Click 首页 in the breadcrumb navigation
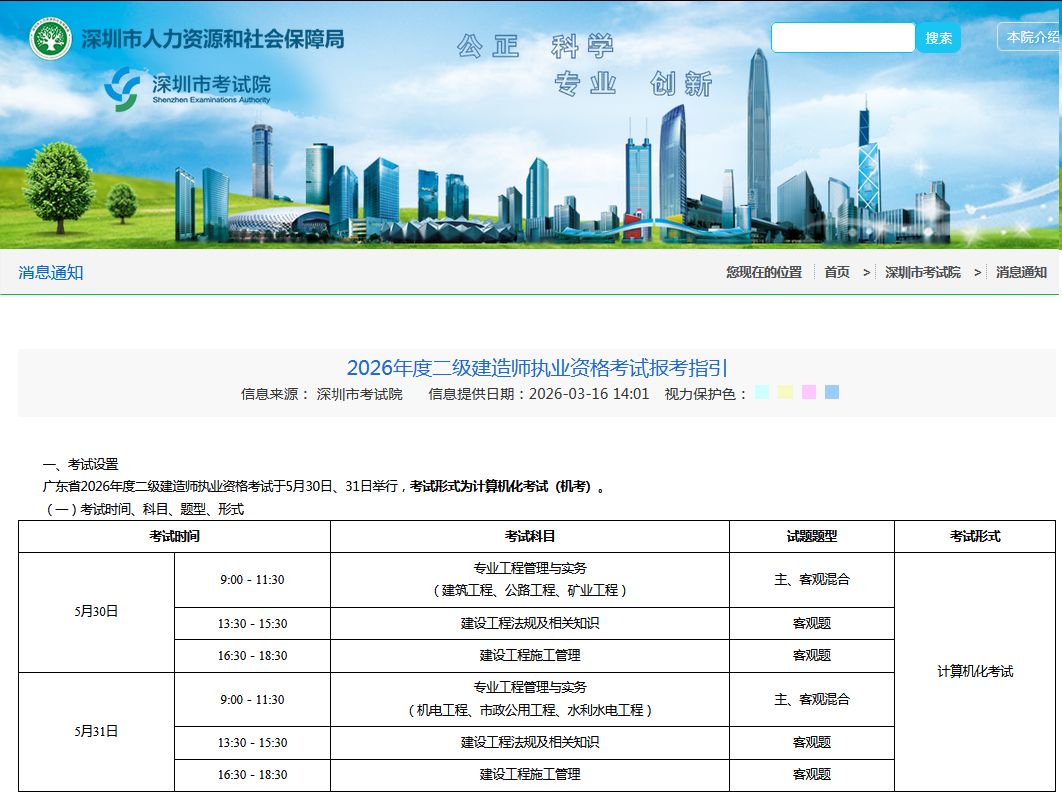This screenshot has height=793, width=1062. coord(836,271)
